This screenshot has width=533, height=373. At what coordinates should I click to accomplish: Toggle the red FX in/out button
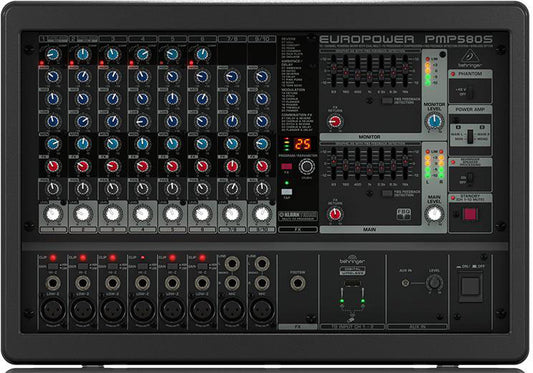click(x=286, y=166)
